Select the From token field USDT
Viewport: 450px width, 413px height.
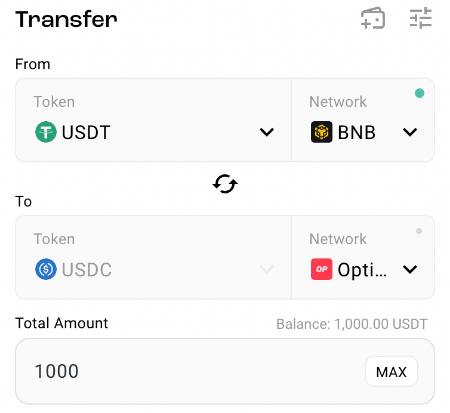(153, 120)
